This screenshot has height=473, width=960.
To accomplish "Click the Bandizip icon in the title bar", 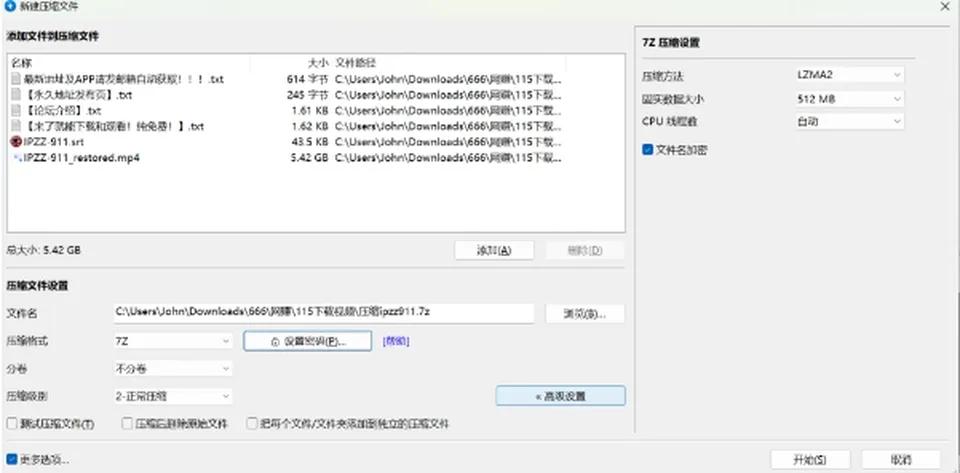I will point(9,7).
